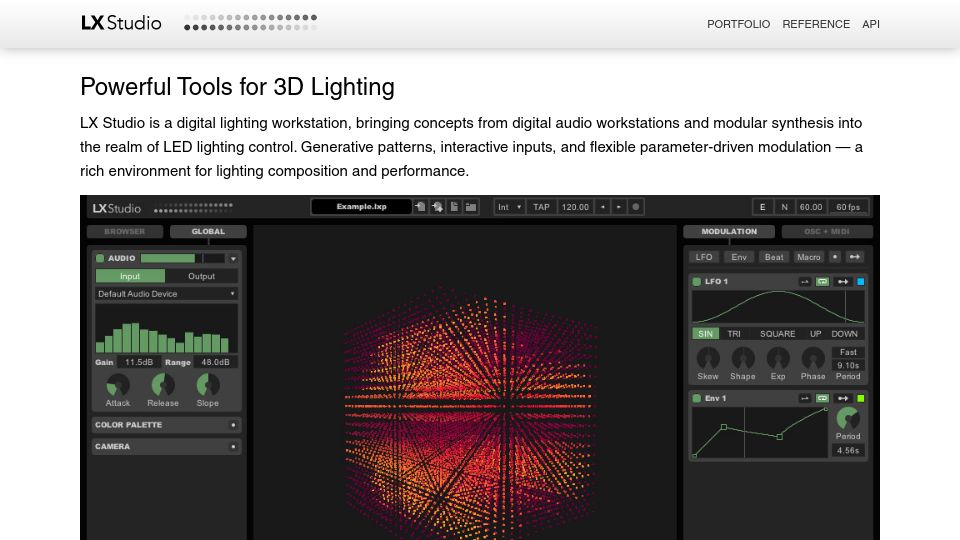The width and height of the screenshot is (960, 540).
Task: Click the save project icon beside Example.lxp
Action: pyautogui.click(x=421, y=207)
